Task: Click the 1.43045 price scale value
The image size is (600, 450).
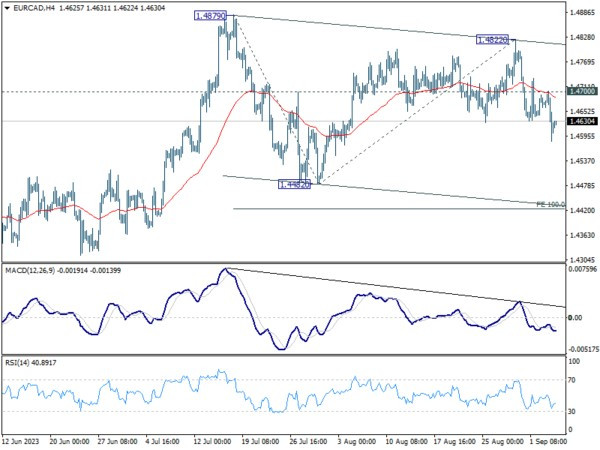Action: (x=583, y=259)
